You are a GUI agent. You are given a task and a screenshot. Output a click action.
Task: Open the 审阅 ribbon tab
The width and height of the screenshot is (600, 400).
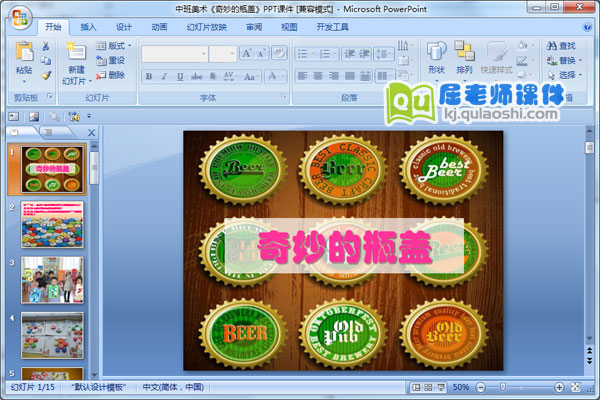[x=254, y=27]
